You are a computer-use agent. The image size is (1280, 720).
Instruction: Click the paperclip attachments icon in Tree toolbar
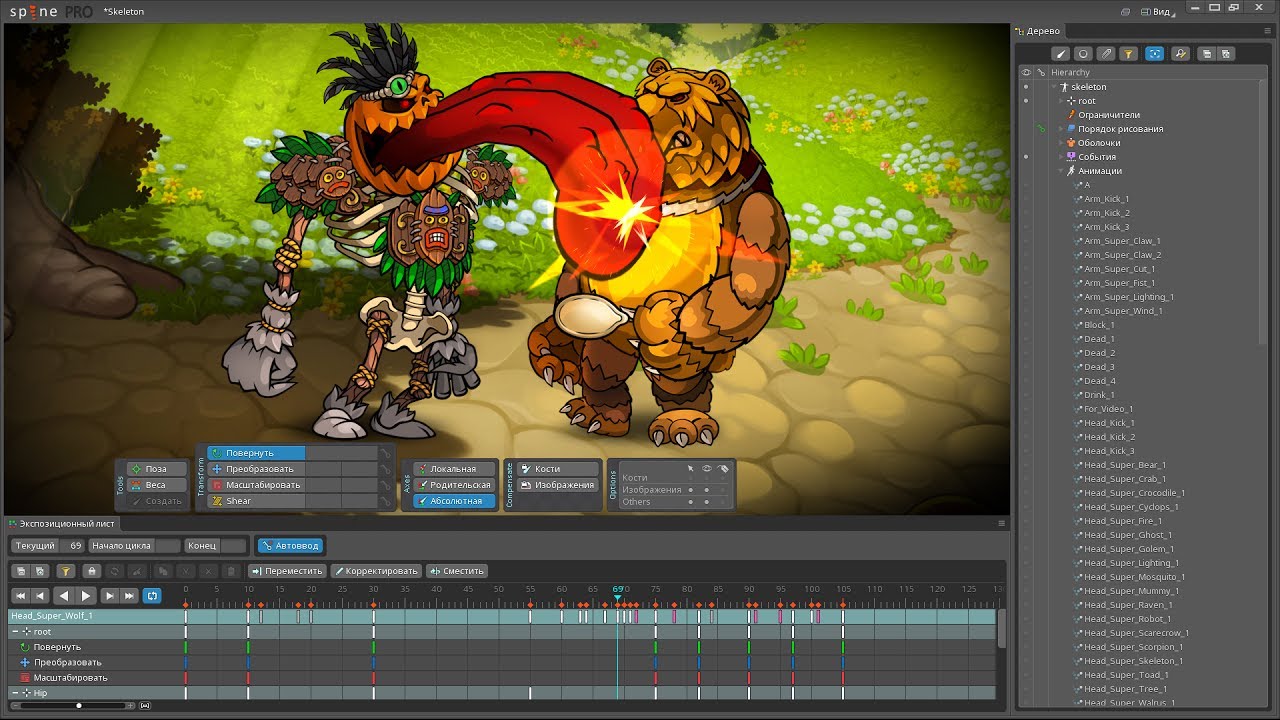pyautogui.click(x=1106, y=54)
